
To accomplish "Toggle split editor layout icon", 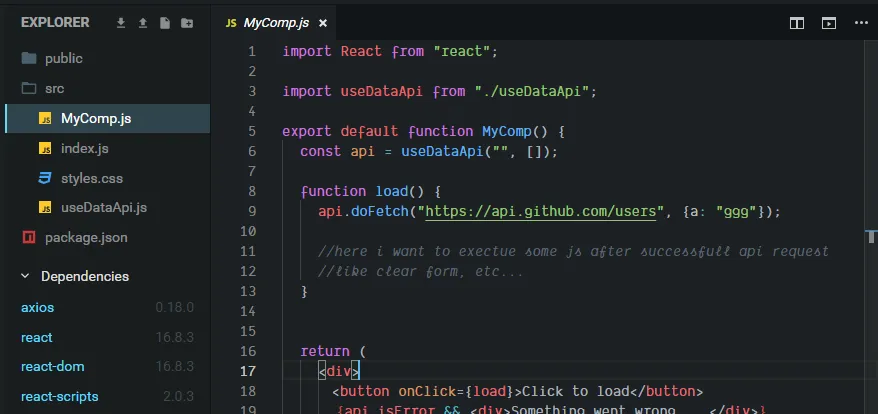I will [x=797, y=23].
